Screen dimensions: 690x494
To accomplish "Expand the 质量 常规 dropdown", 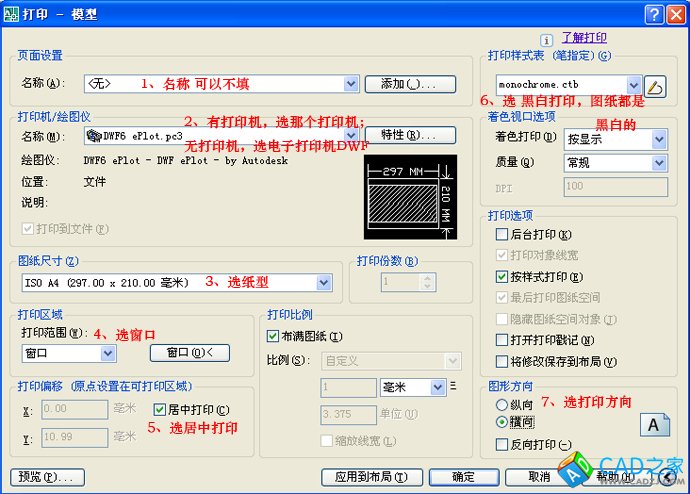I will point(659,163).
